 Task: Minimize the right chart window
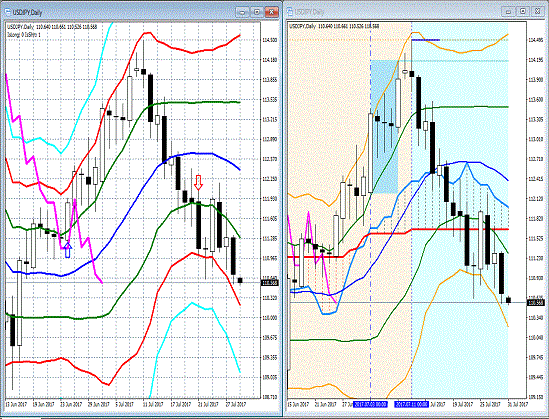[508, 12]
